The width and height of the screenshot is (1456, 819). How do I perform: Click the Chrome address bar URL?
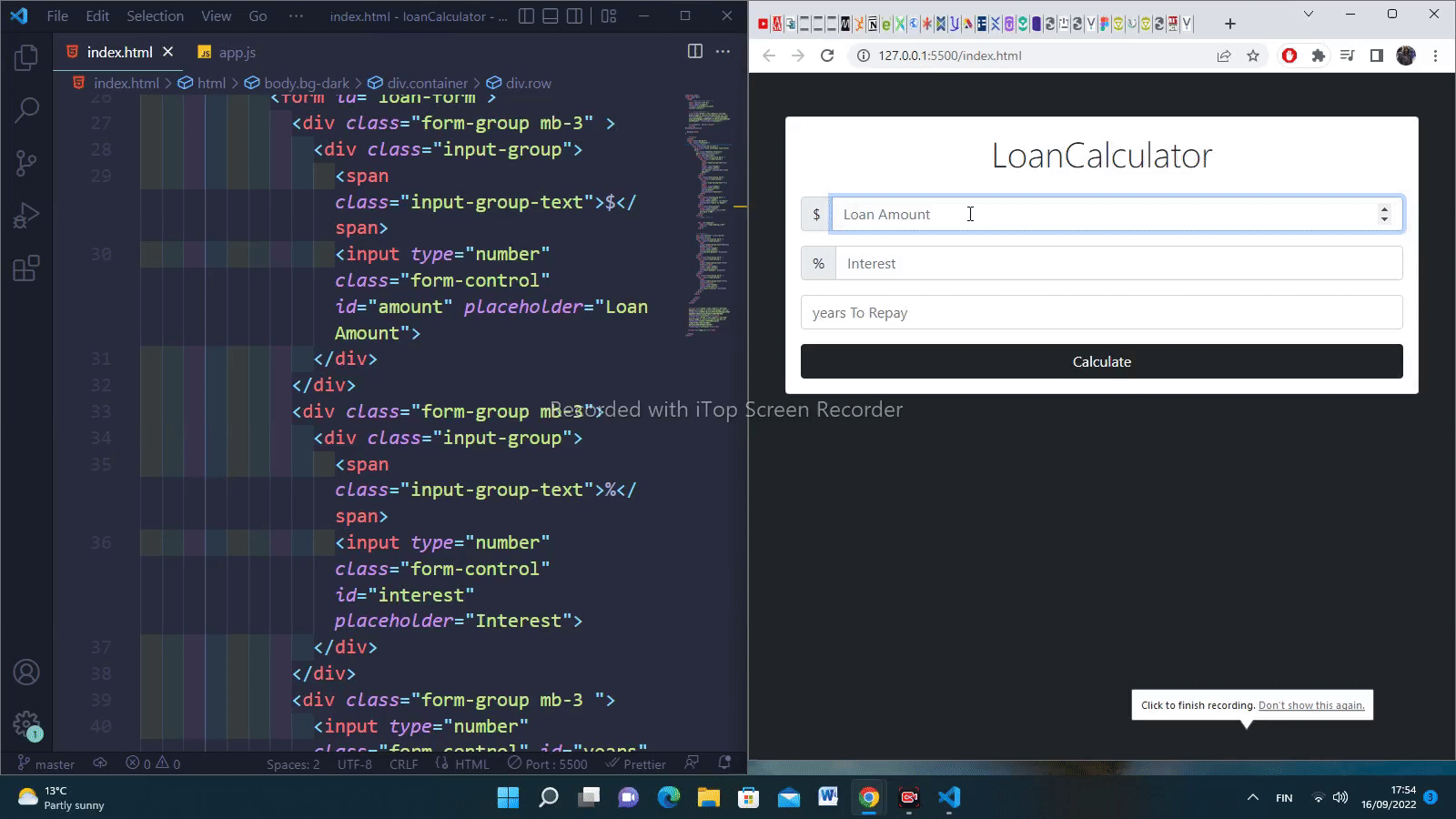950,56
